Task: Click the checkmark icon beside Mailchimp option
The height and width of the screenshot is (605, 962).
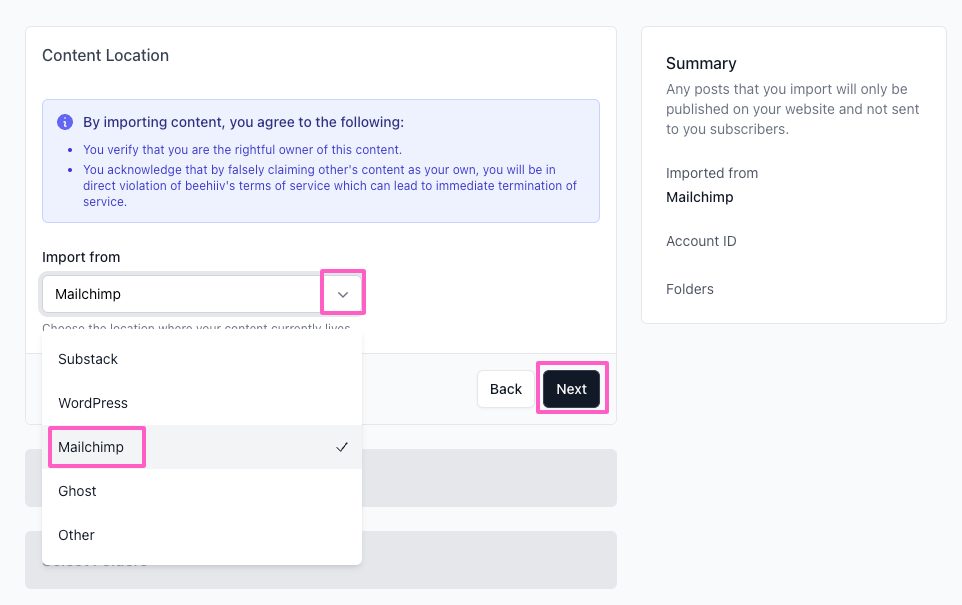Action: (342, 447)
